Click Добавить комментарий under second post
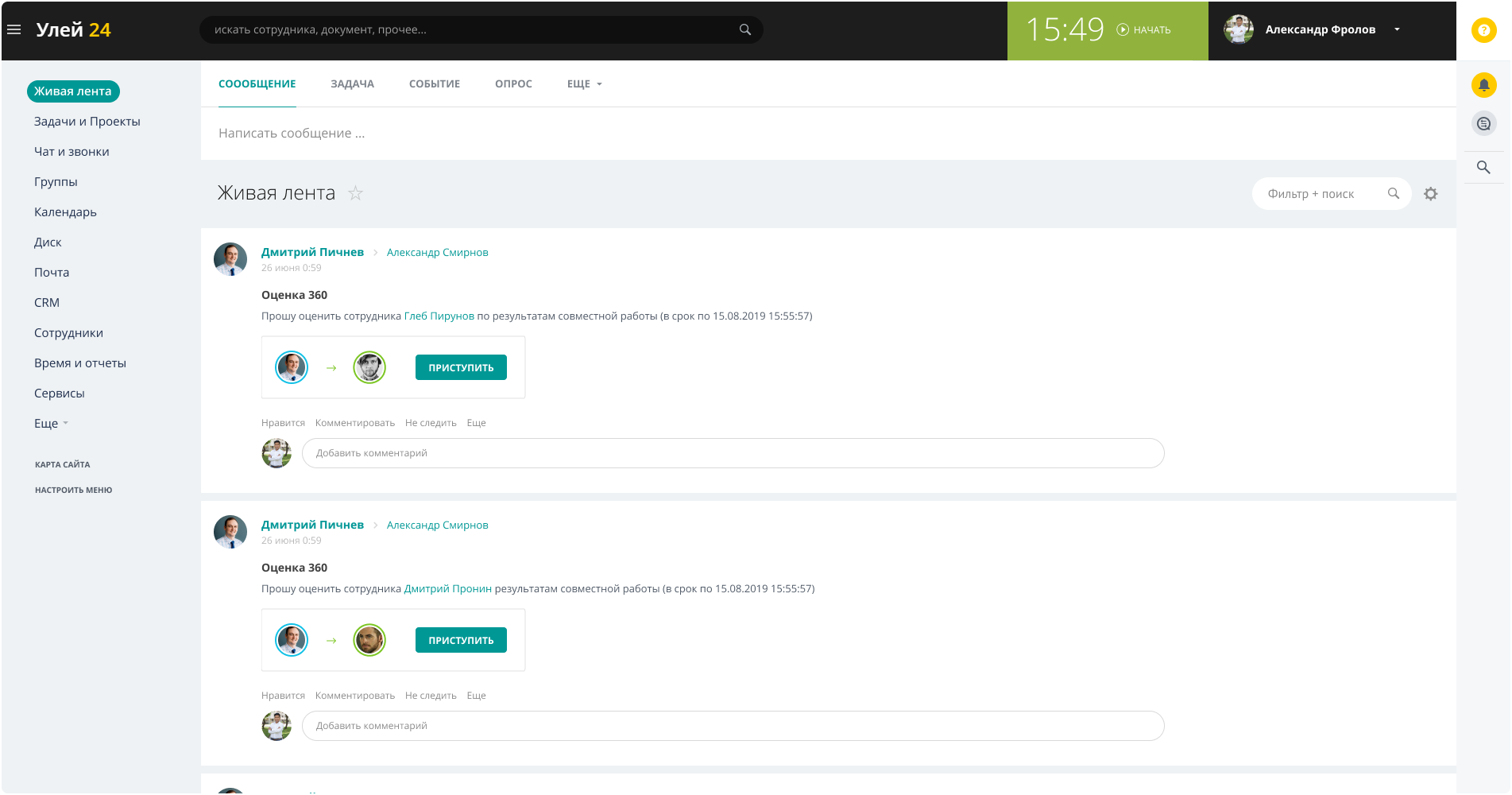Viewport: 1512px width, 795px height. (733, 726)
